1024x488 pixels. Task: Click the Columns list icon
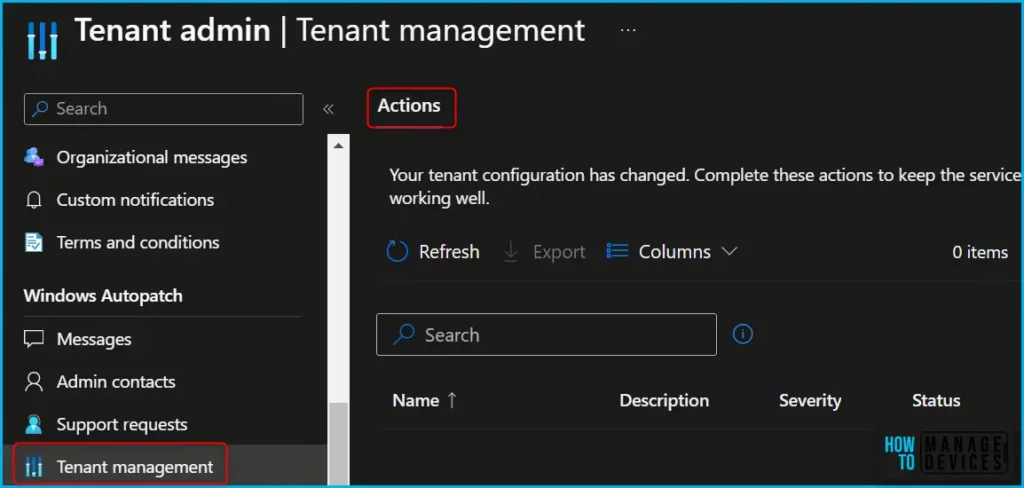[x=617, y=251]
